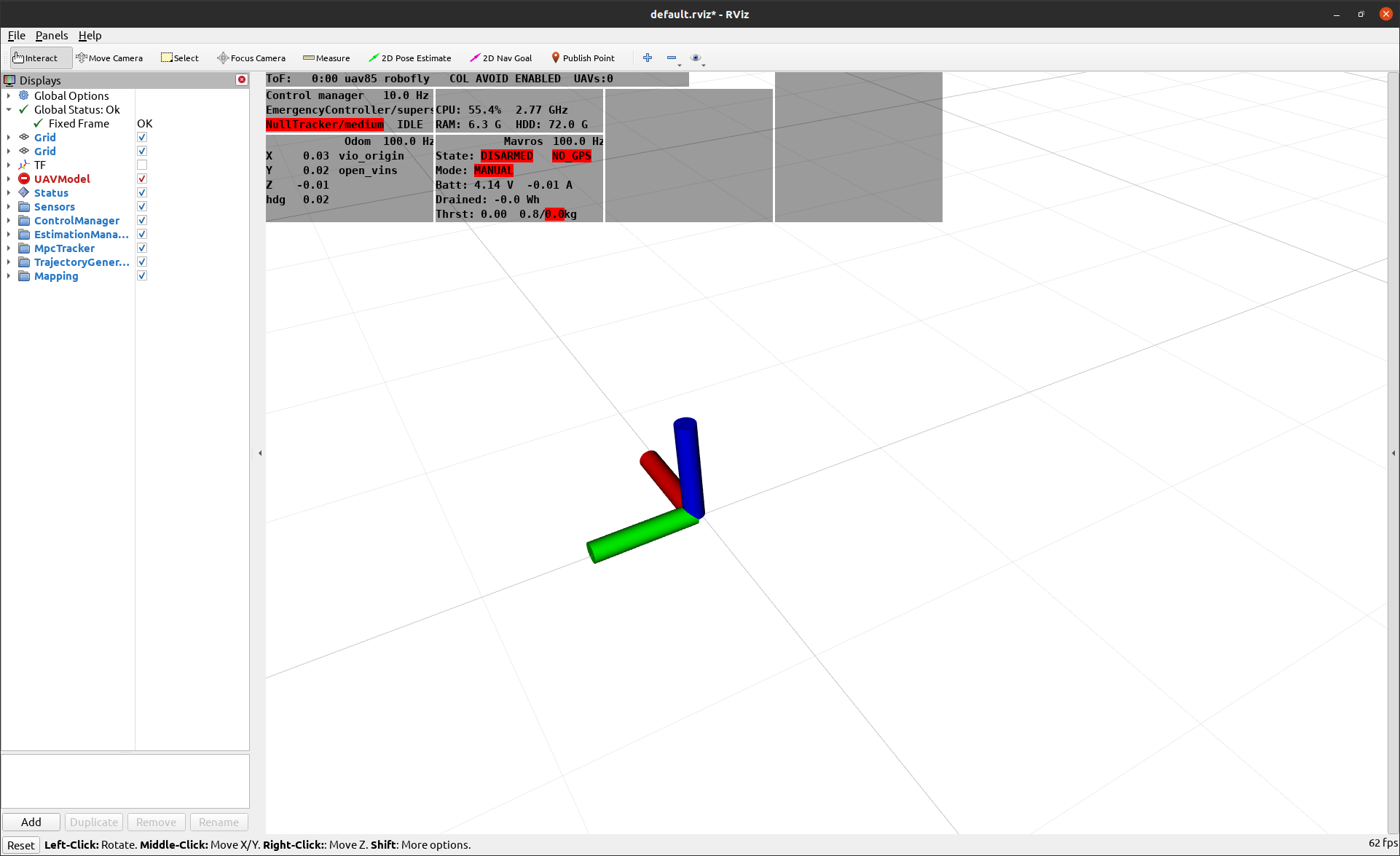Screen dimensions: 1400x856
Task: Toggle the Status display checkbox
Action: pyautogui.click(x=142, y=192)
